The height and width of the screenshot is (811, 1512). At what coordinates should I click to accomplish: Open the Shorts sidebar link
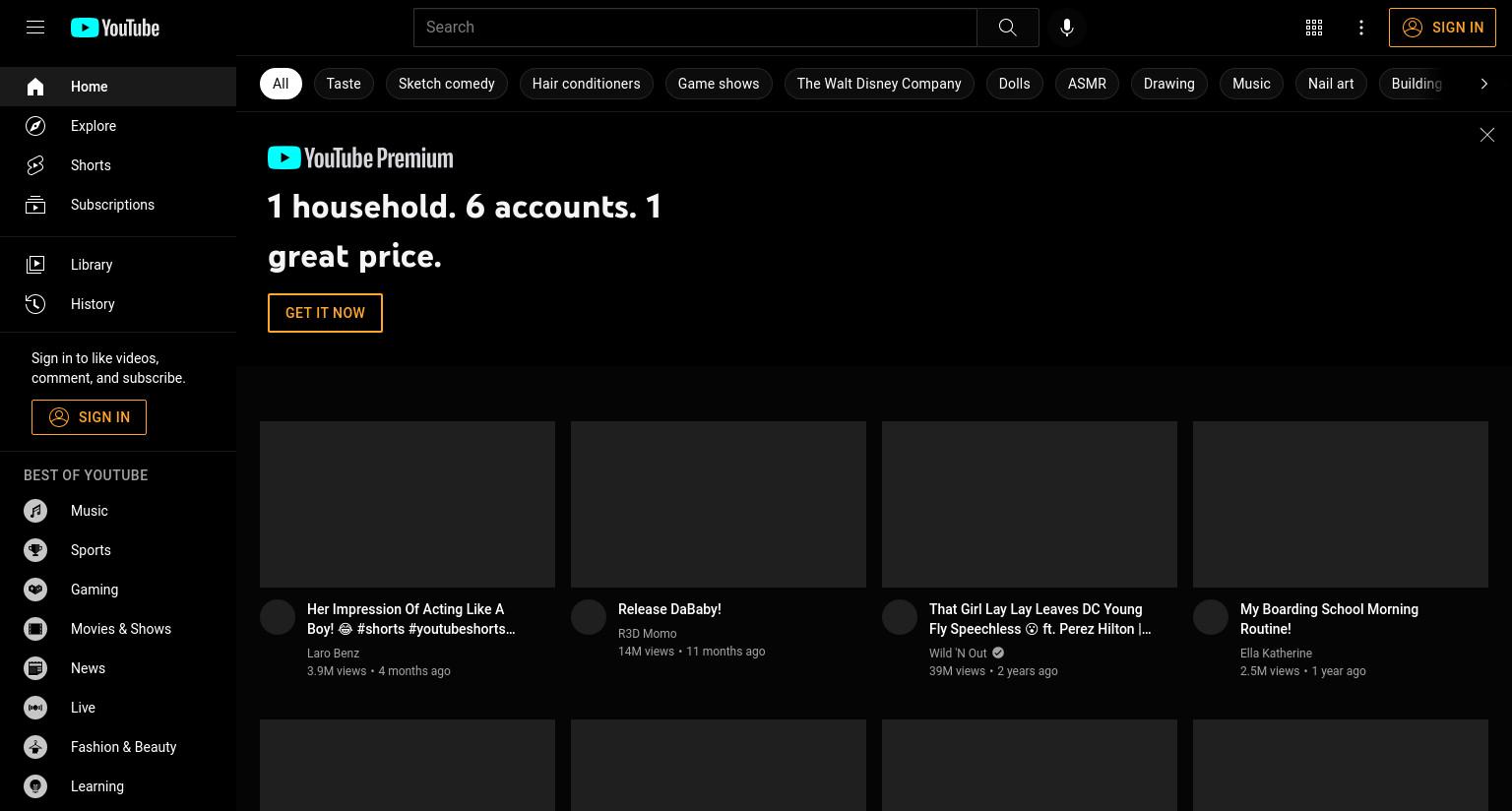pyautogui.click(x=118, y=165)
